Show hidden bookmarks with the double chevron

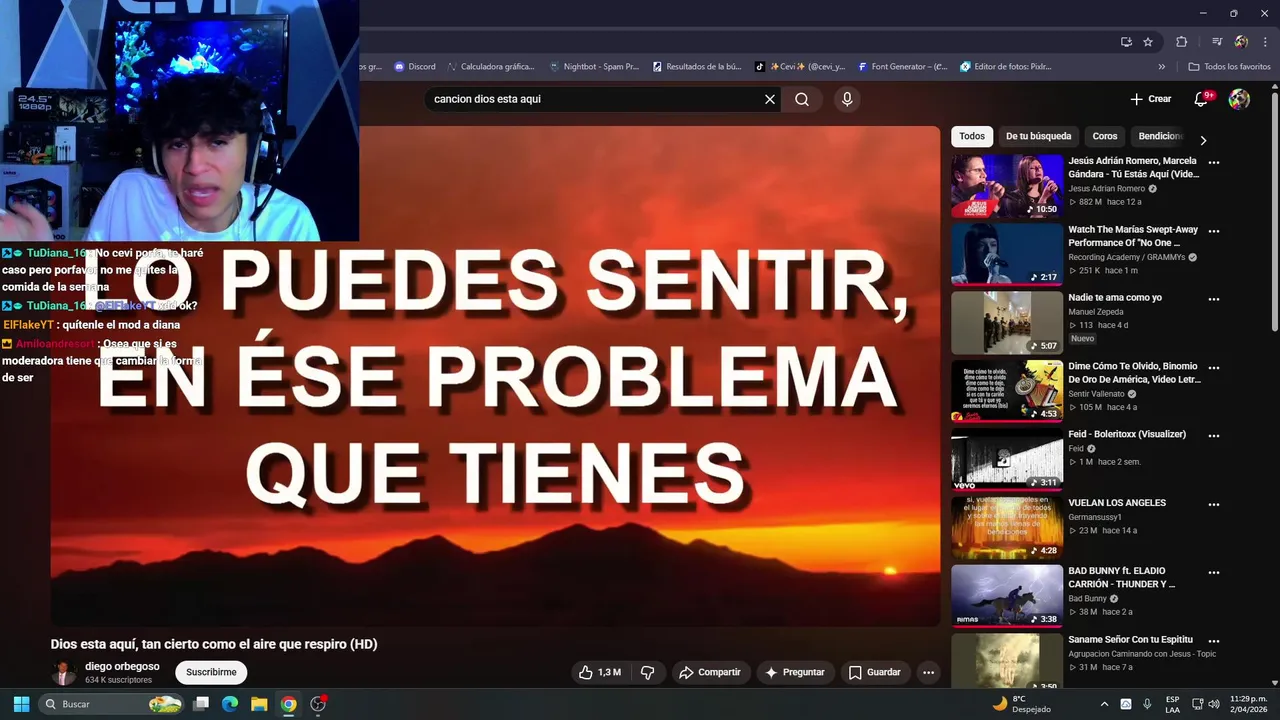(x=1162, y=67)
